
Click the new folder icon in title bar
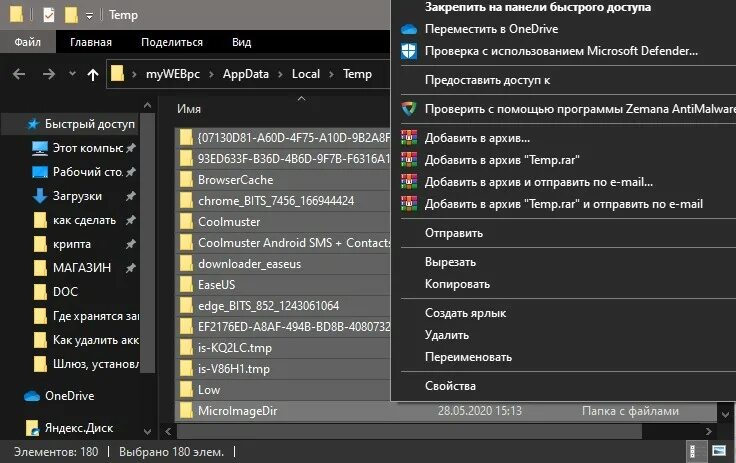click(x=71, y=15)
